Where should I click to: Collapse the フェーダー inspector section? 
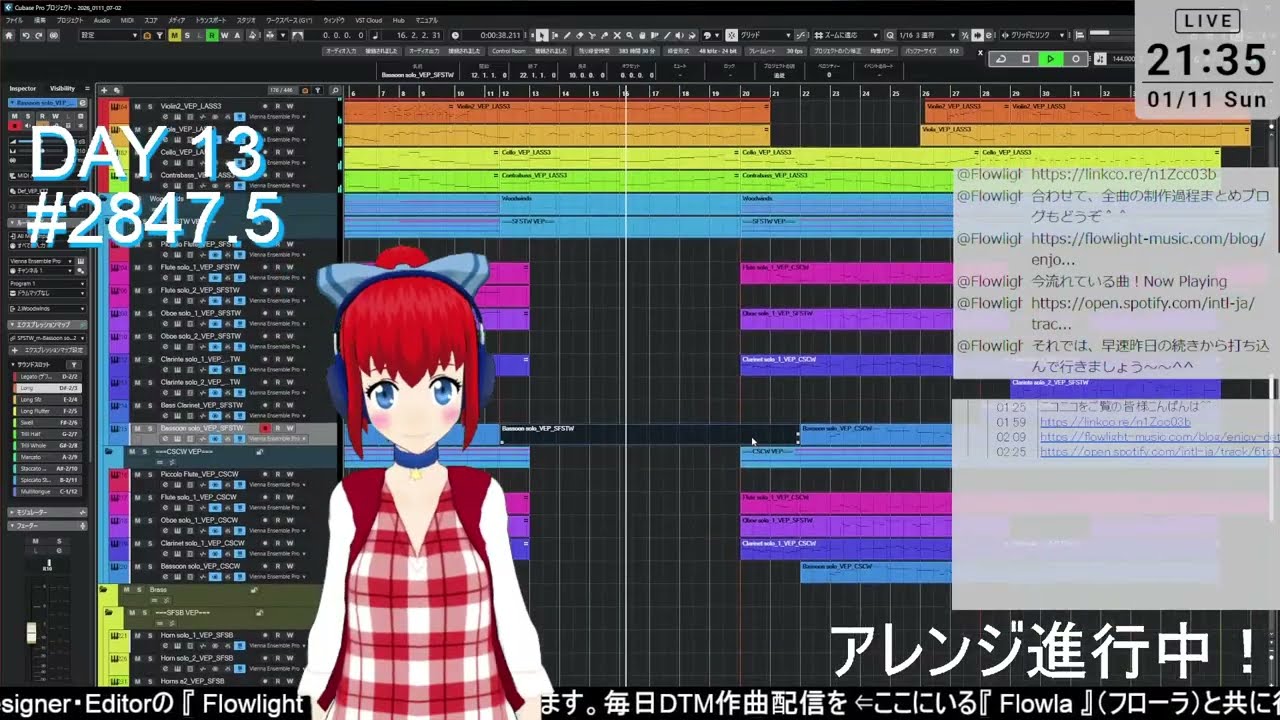point(47,525)
